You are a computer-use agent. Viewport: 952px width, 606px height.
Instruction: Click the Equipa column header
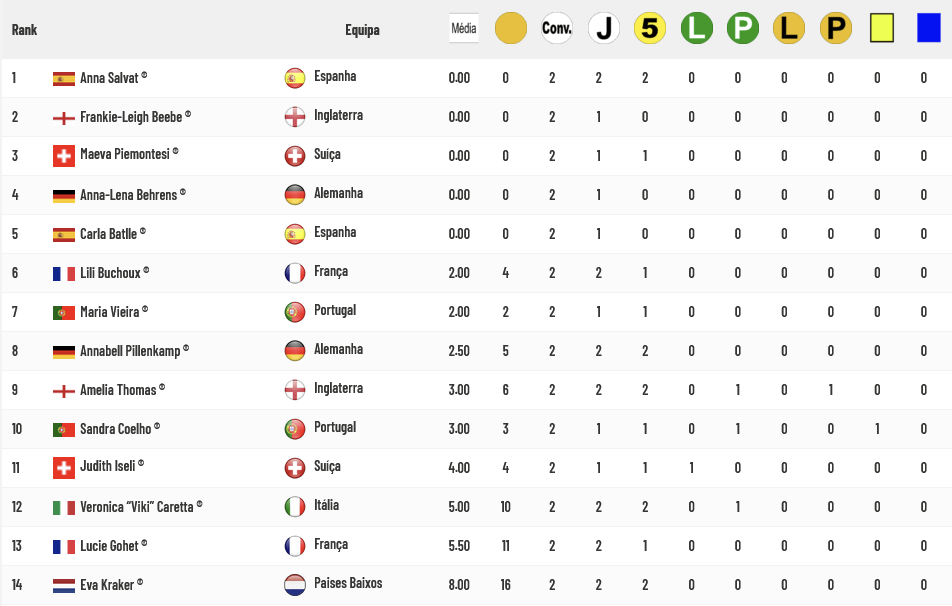coord(362,30)
